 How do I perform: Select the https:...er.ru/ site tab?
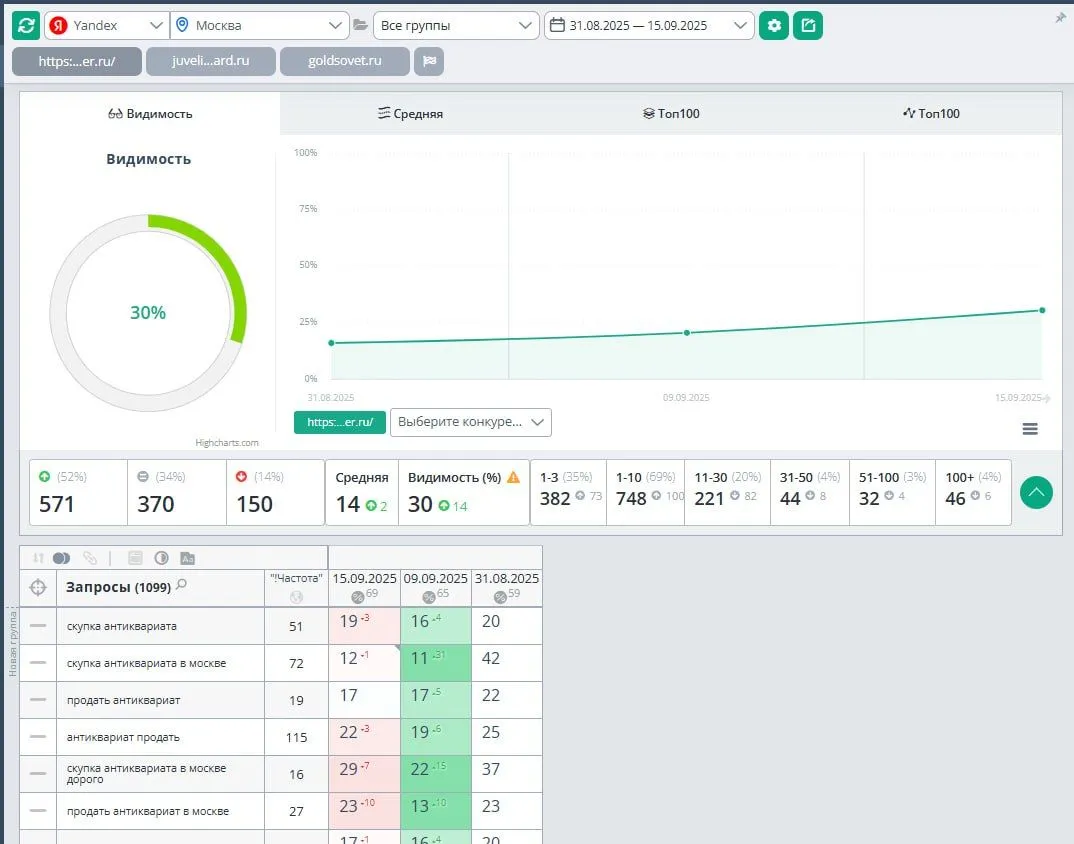[77, 61]
